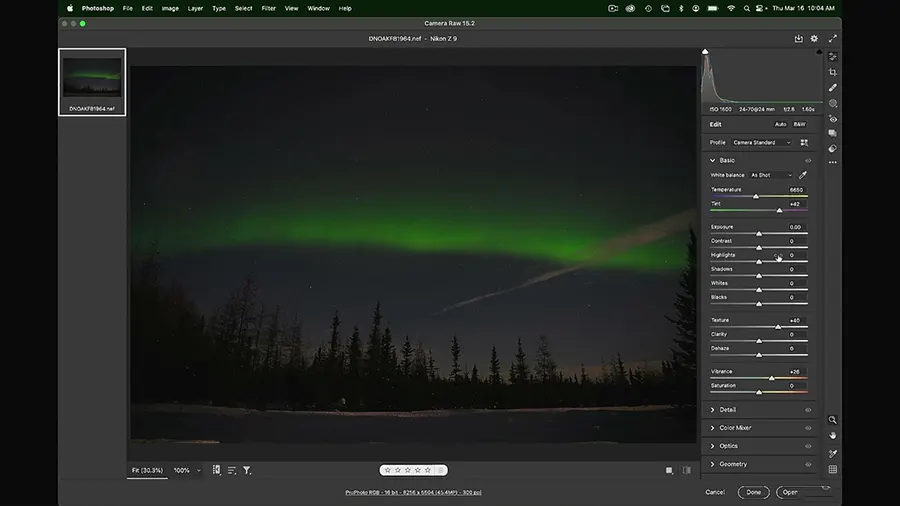Toggle the Color Mixer eye icon
The height and width of the screenshot is (506, 900).
pyautogui.click(x=808, y=428)
